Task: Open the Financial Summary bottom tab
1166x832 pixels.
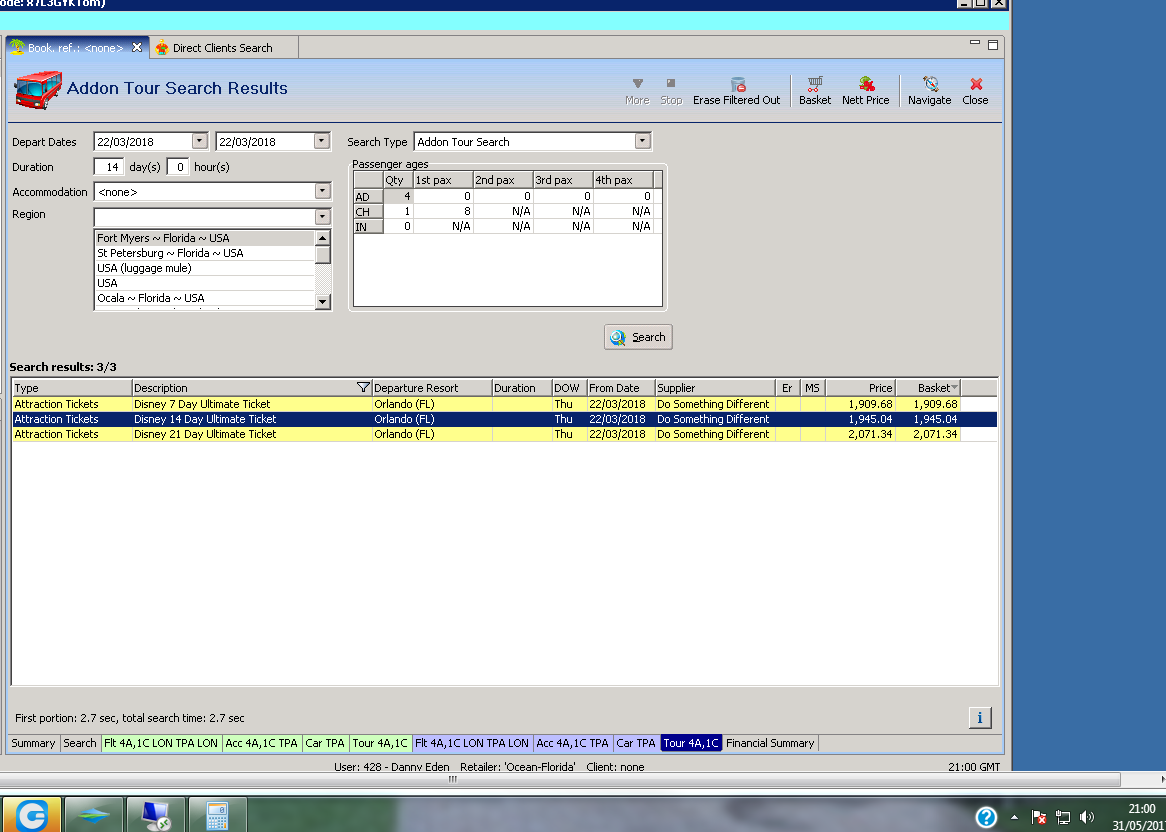Action: tap(770, 743)
